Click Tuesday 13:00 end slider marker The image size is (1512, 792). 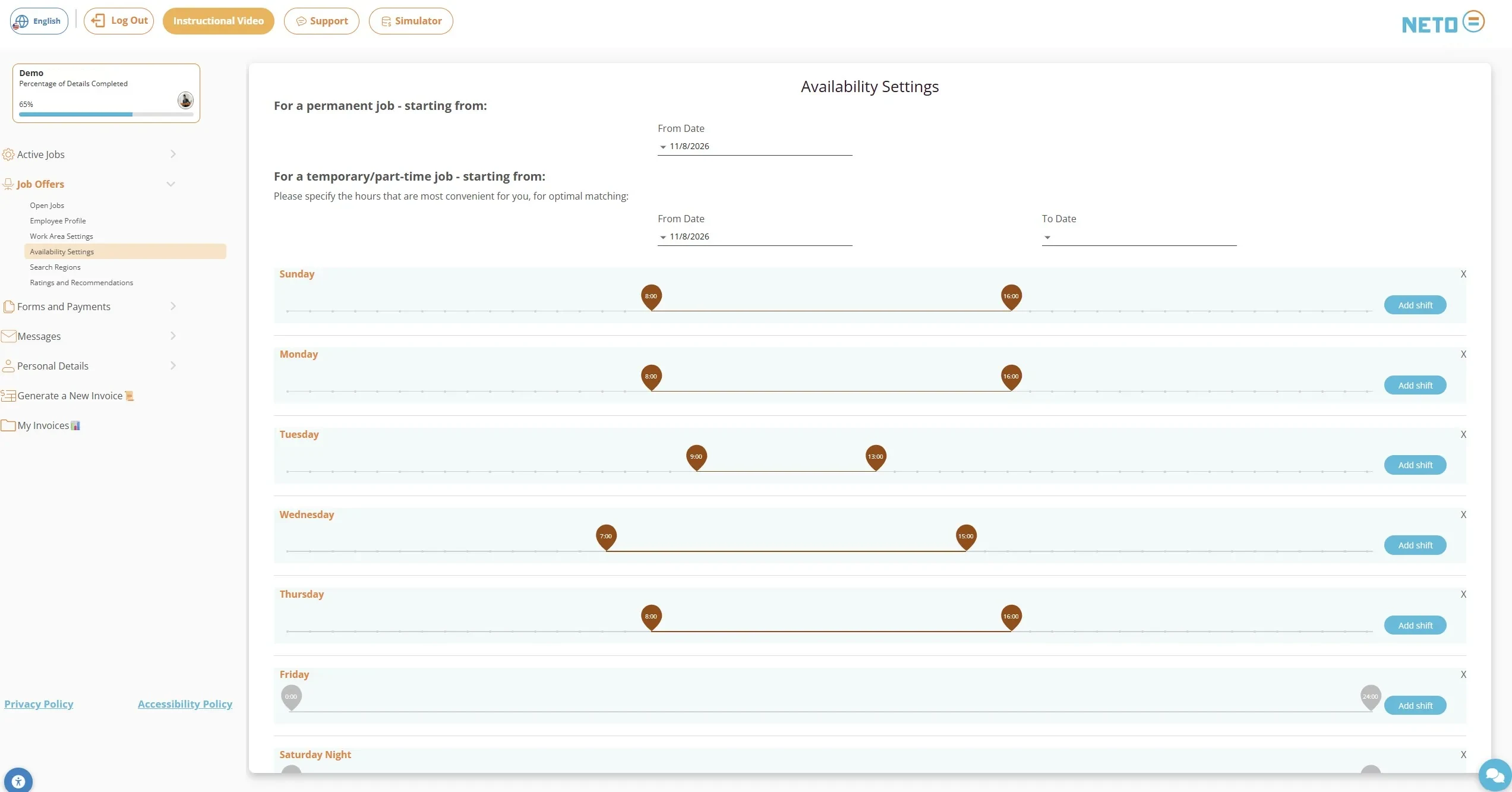[875, 457]
